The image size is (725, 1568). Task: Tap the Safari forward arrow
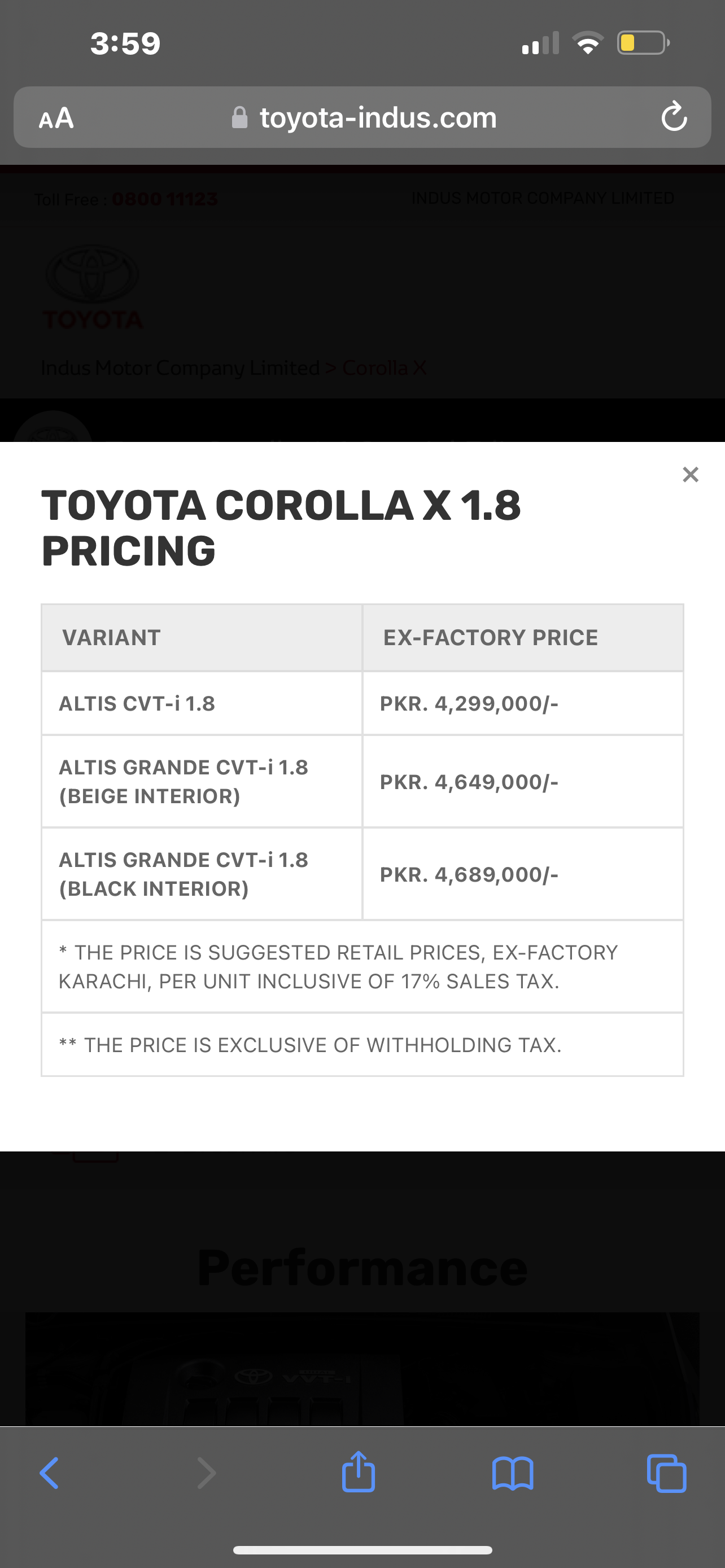(206, 1473)
